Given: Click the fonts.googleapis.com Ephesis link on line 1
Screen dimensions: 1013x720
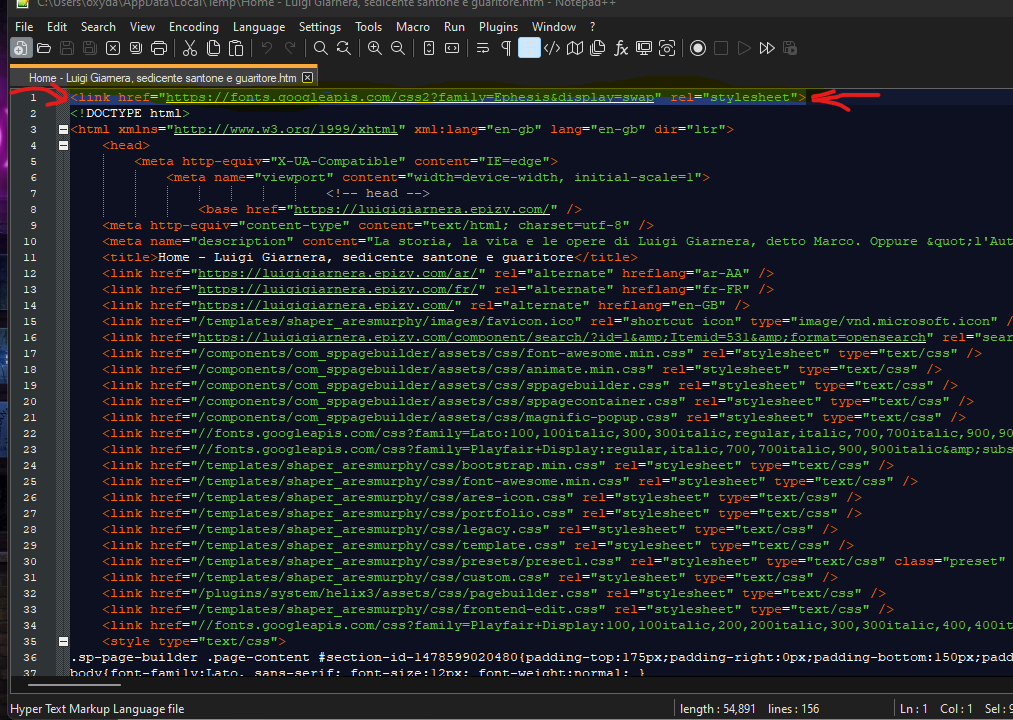Looking at the screenshot, I should tap(412, 97).
